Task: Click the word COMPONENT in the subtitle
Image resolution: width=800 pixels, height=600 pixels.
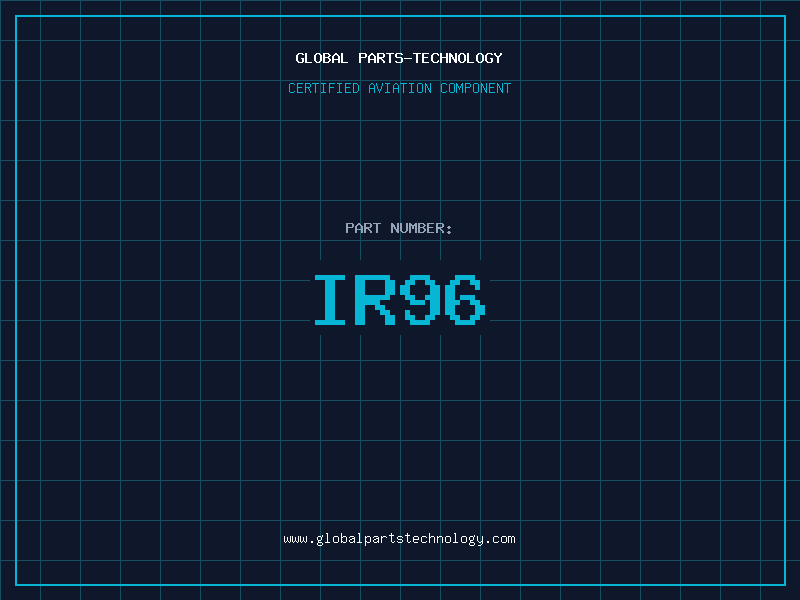Action: pyautogui.click(x=476, y=89)
